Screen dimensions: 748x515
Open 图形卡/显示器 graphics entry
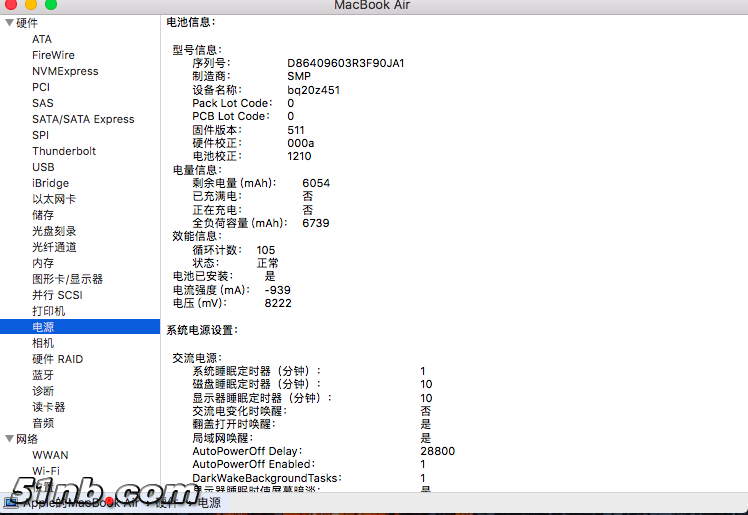67,279
